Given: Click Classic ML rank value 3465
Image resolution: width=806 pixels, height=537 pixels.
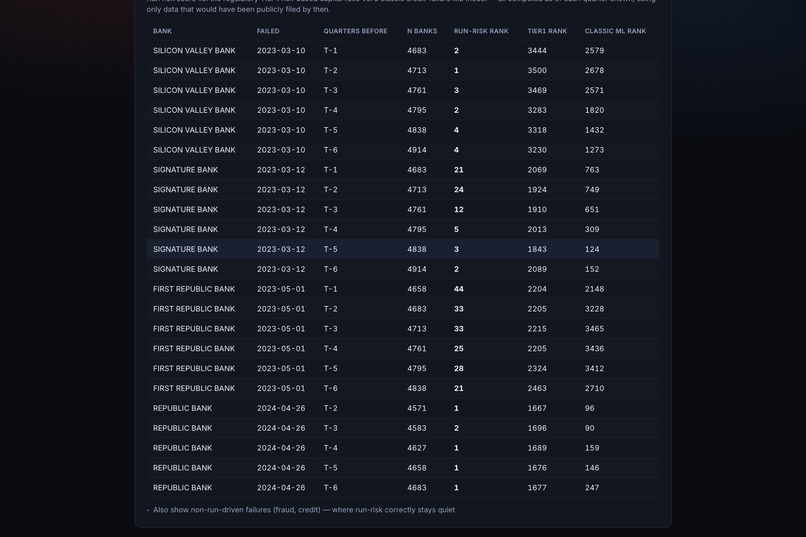Looking at the screenshot, I should point(594,328).
